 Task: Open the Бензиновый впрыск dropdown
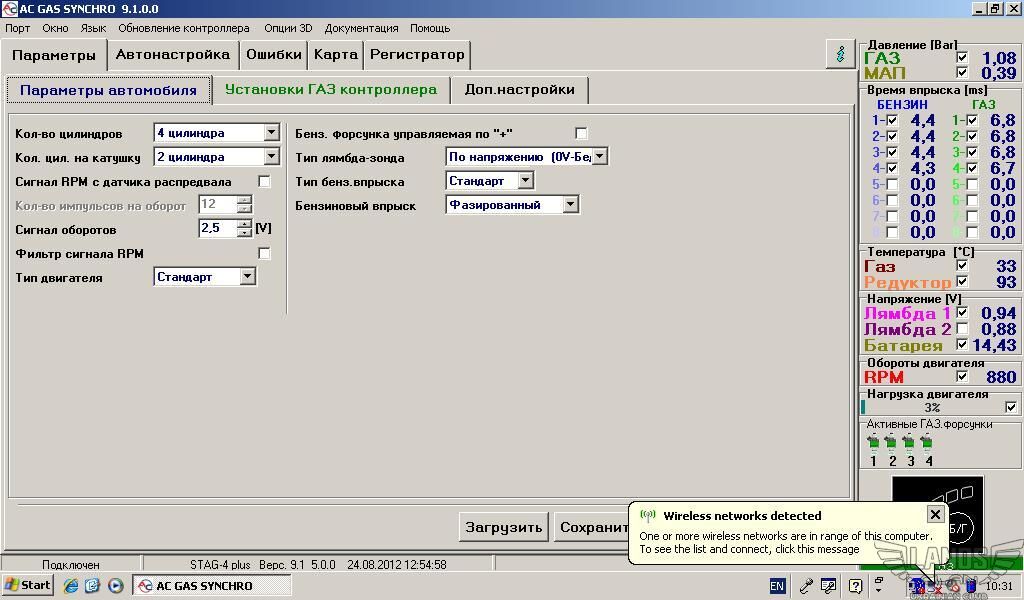tap(570, 205)
